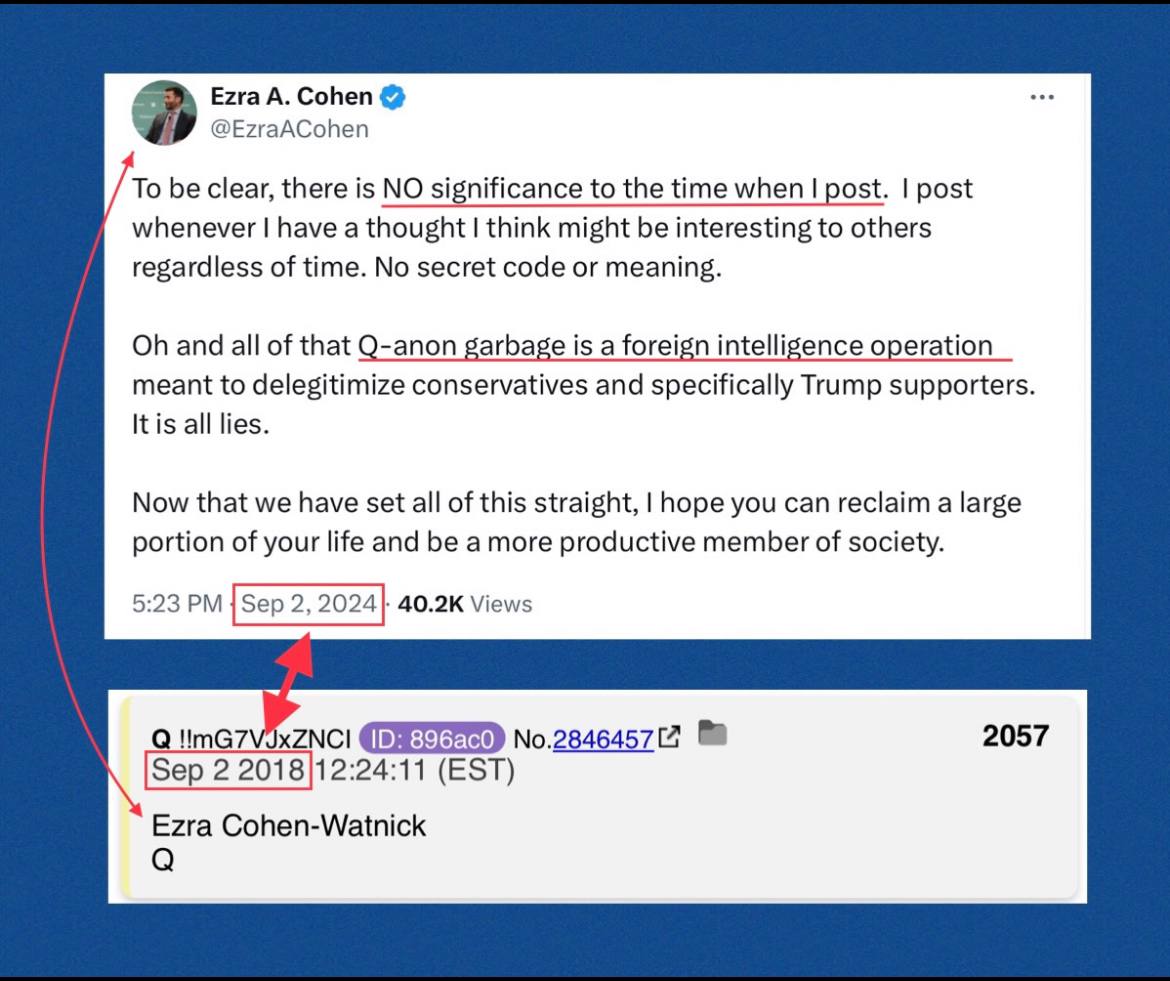Click the Ezra Cohen-Watnick post text
This screenshot has height=981, width=1170.
tap(289, 826)
